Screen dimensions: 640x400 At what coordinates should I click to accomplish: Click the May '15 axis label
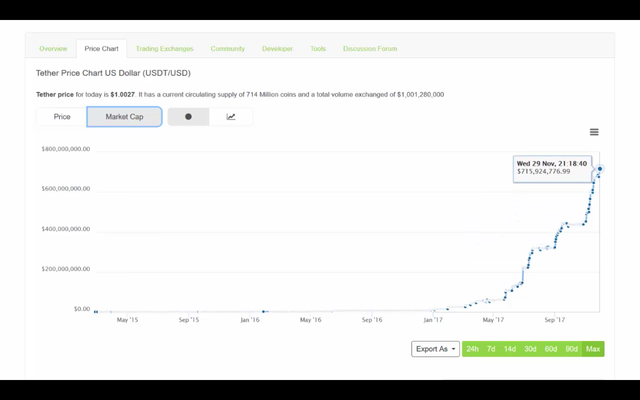coord(127,320)
